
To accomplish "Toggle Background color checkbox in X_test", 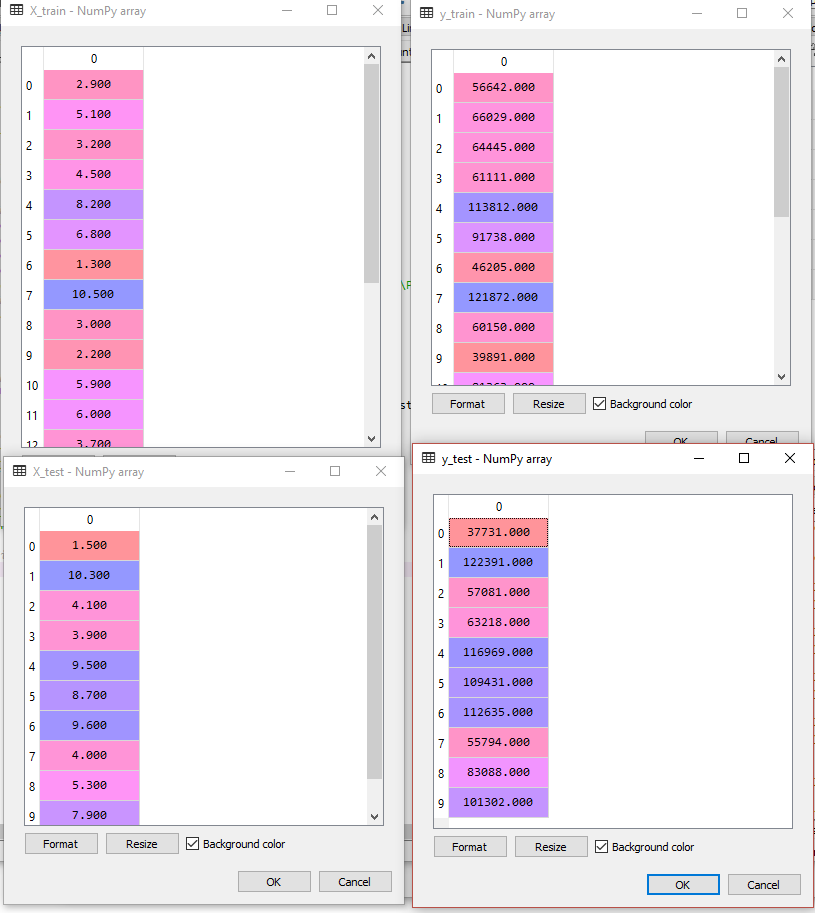I will point(193,844).
